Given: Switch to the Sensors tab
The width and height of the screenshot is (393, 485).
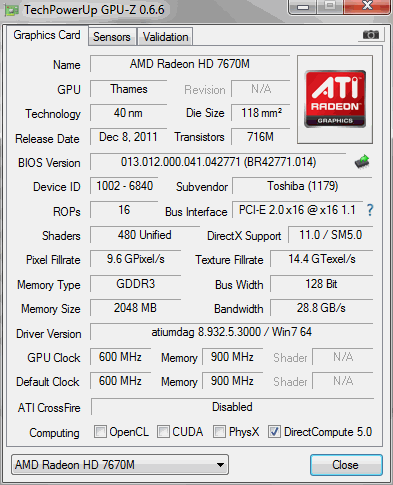Looking at the screenshot, I should click(112, 37).
